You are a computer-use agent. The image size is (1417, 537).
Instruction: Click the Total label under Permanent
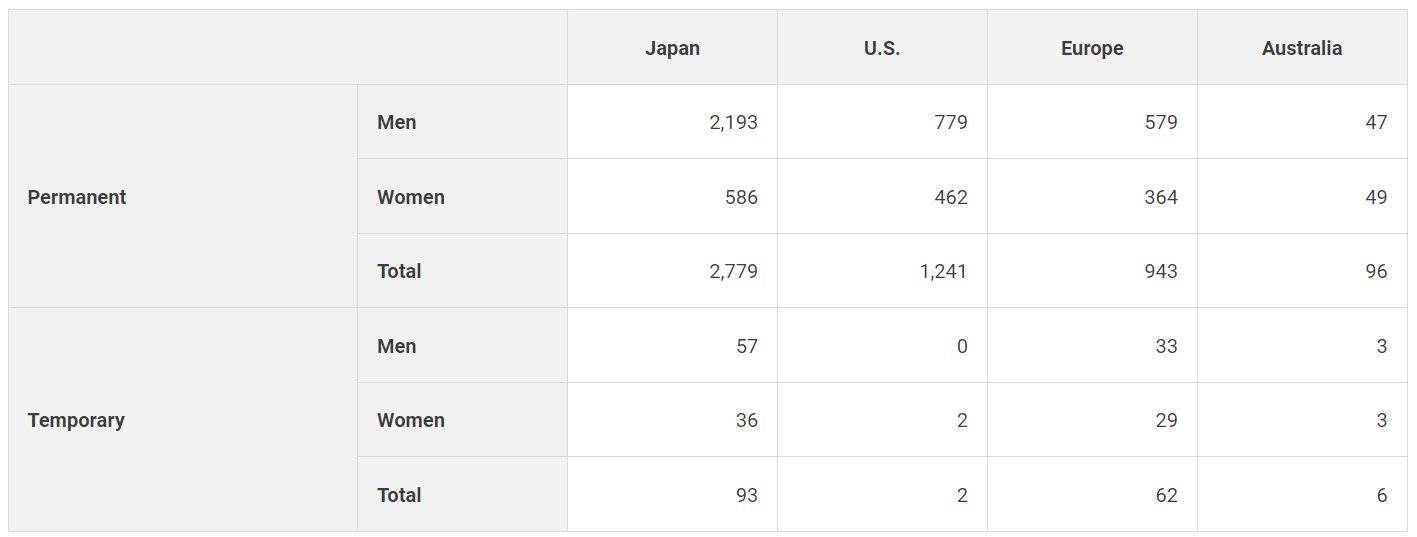pos(399,271)
